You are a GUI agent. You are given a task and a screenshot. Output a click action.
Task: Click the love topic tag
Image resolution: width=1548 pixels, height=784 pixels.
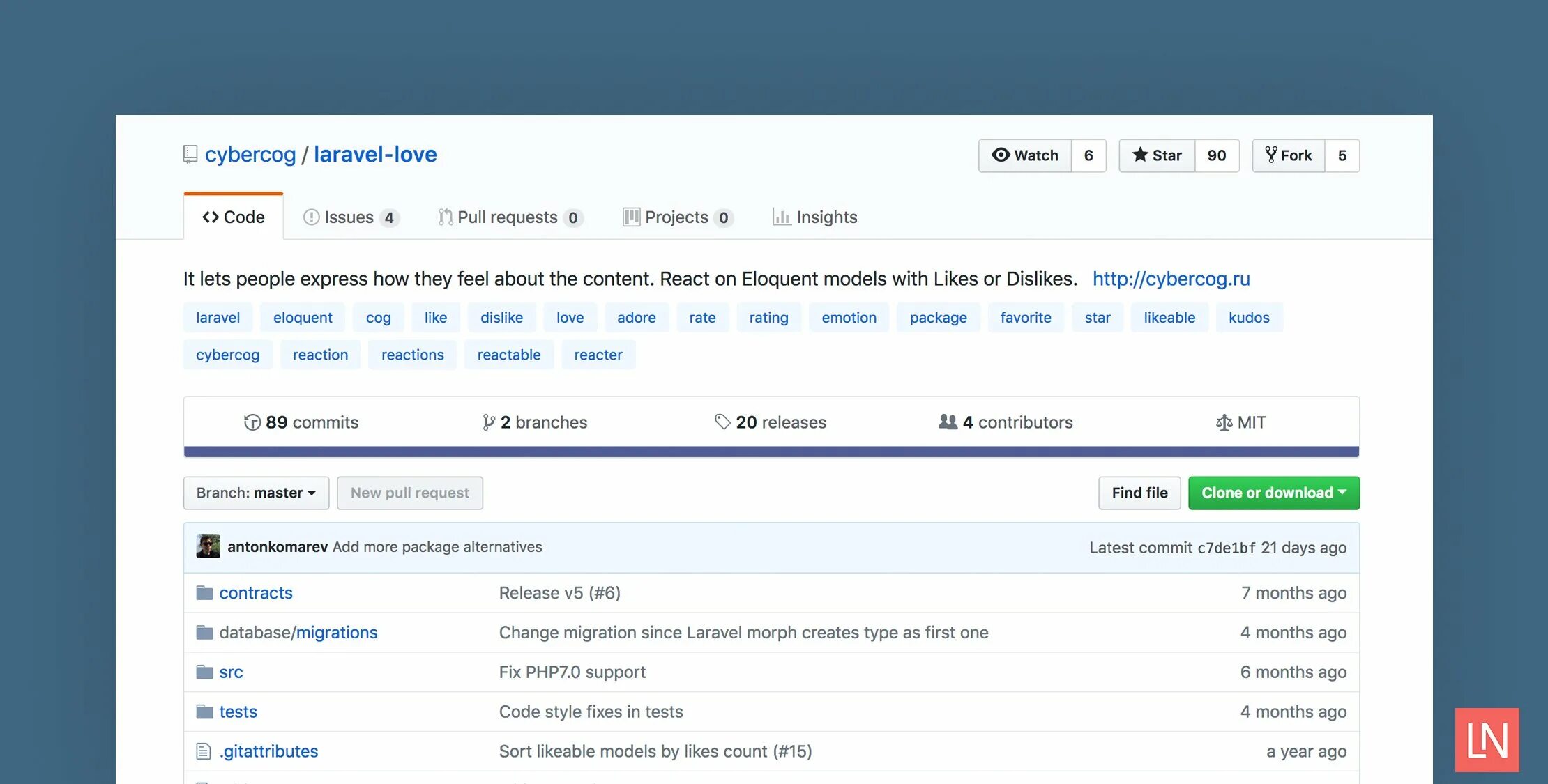[x=570, y=318]
